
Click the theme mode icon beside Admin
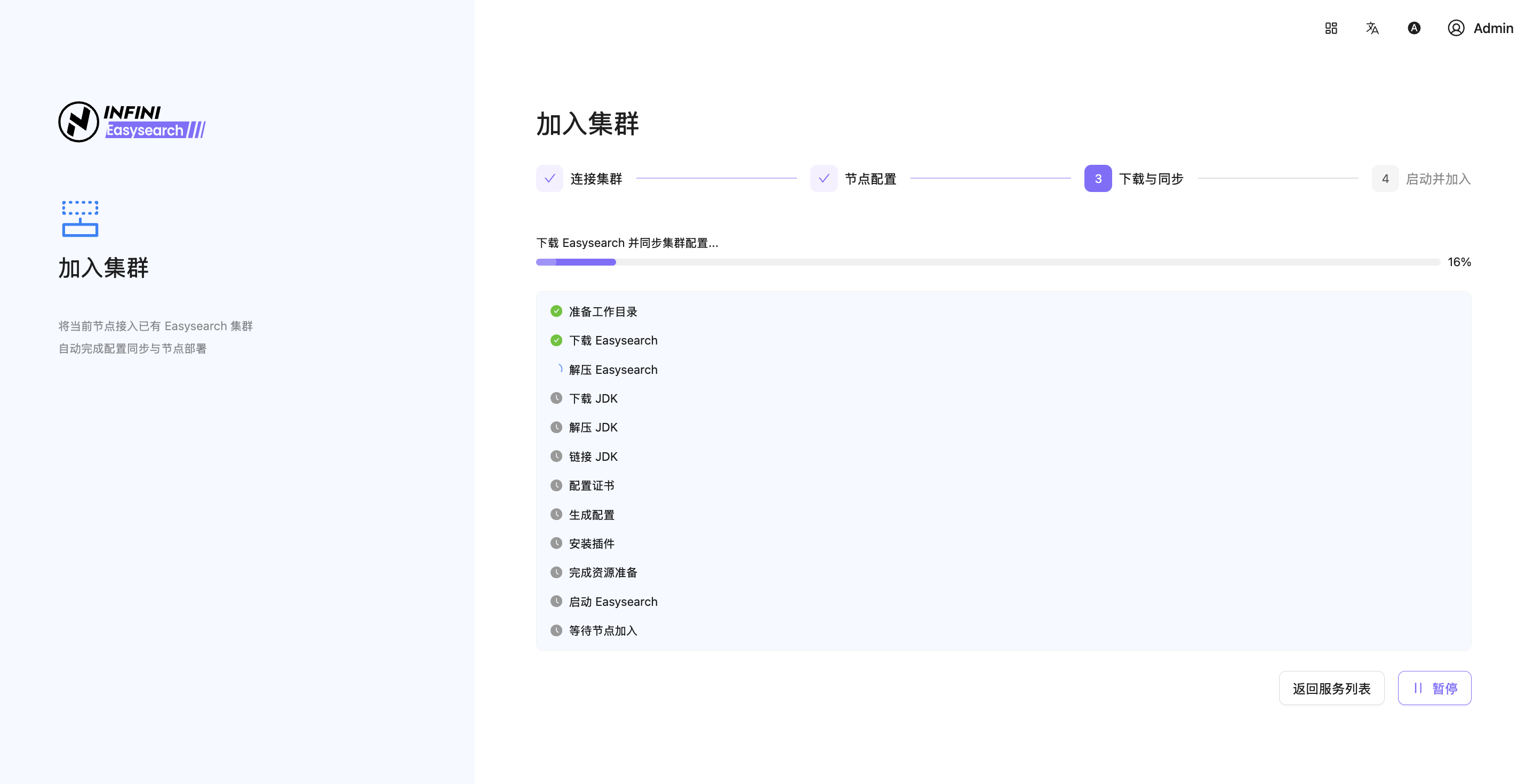pyautogui.click(x=1414, y=28)
